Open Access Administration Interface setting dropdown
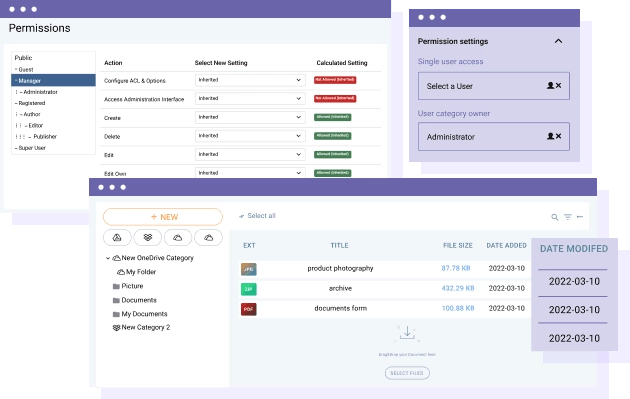Image resolution: width=630 pixels, height=399 pixels. click(x=250, y=98)
